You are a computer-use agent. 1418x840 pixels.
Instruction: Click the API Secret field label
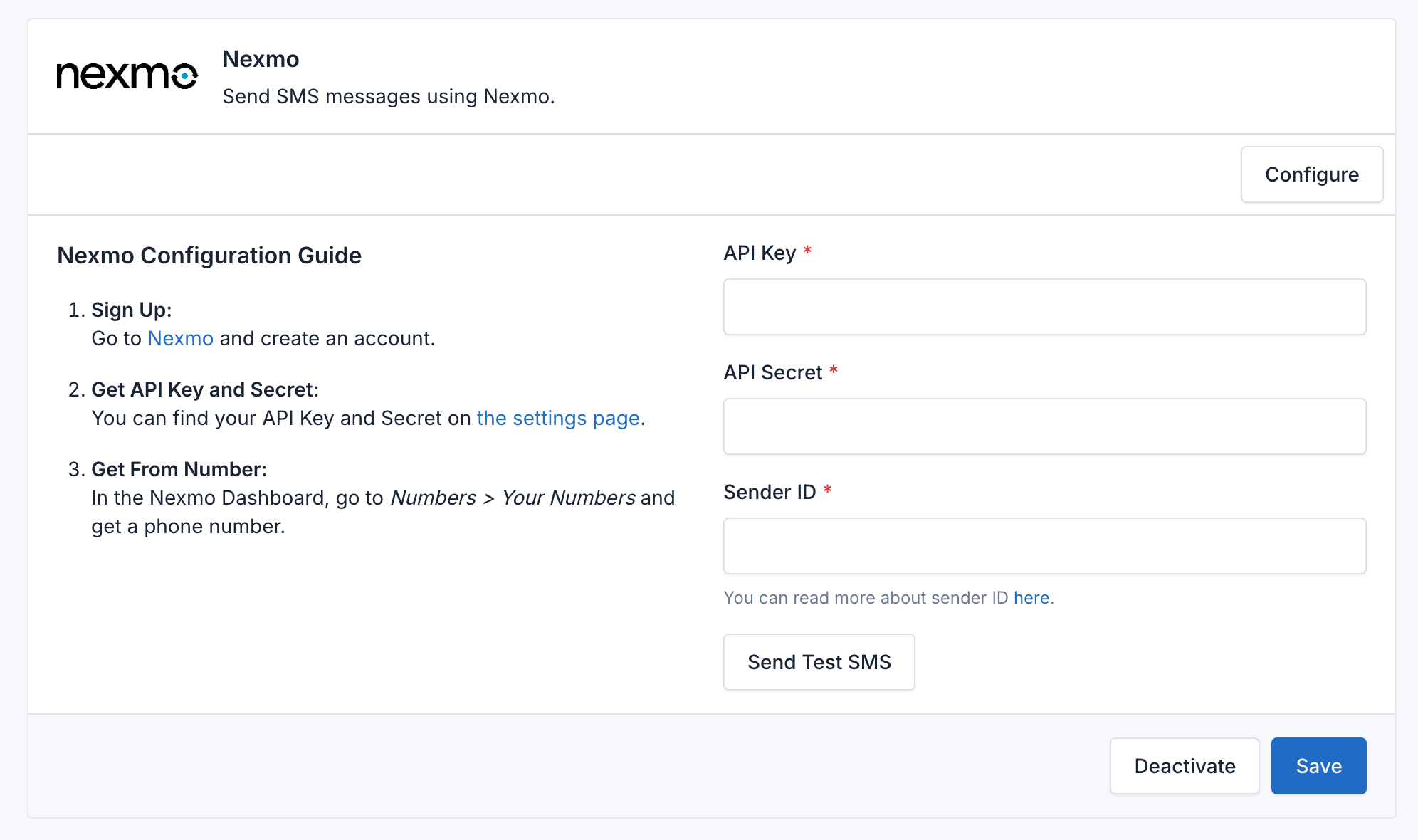773,372
